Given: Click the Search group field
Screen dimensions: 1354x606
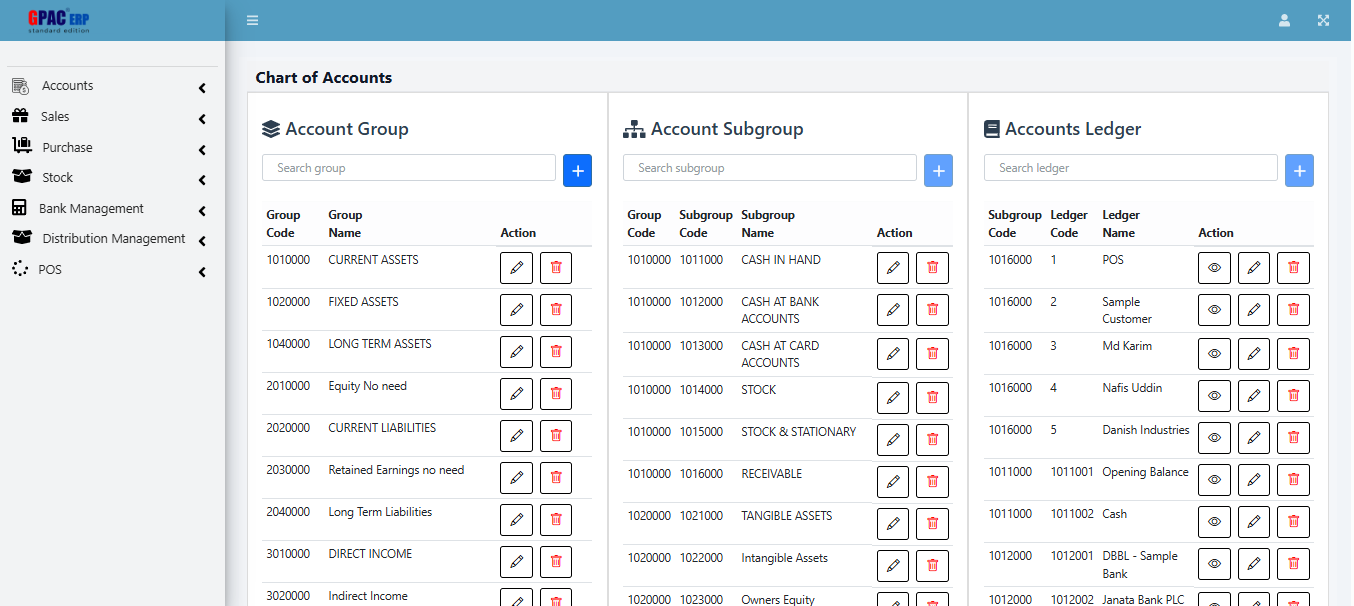Looking at the screenshot, I should point(409,168).
